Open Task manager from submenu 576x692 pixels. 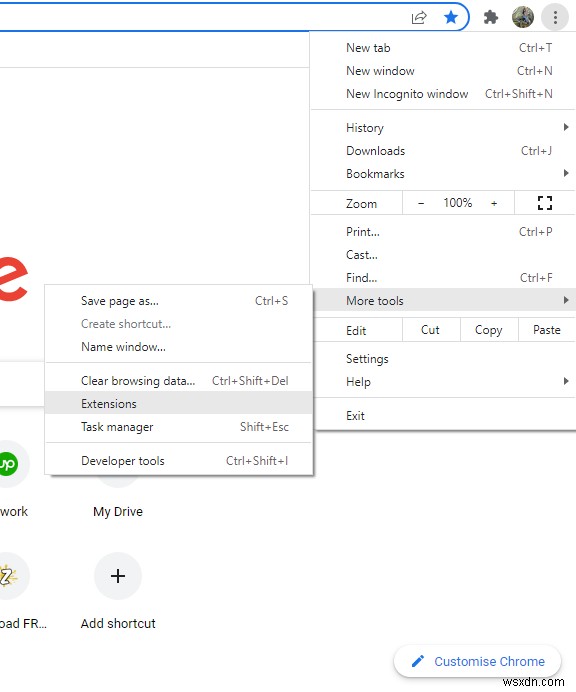click(x=179, y=426)
